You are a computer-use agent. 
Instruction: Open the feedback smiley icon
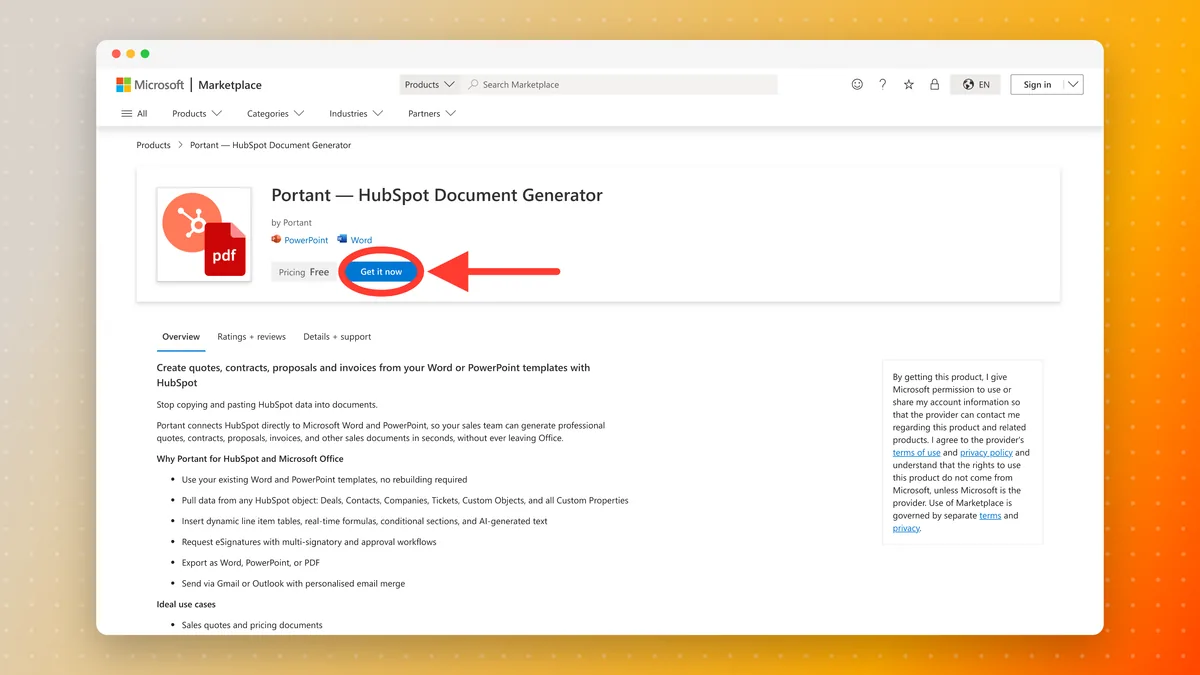[857, 85]
